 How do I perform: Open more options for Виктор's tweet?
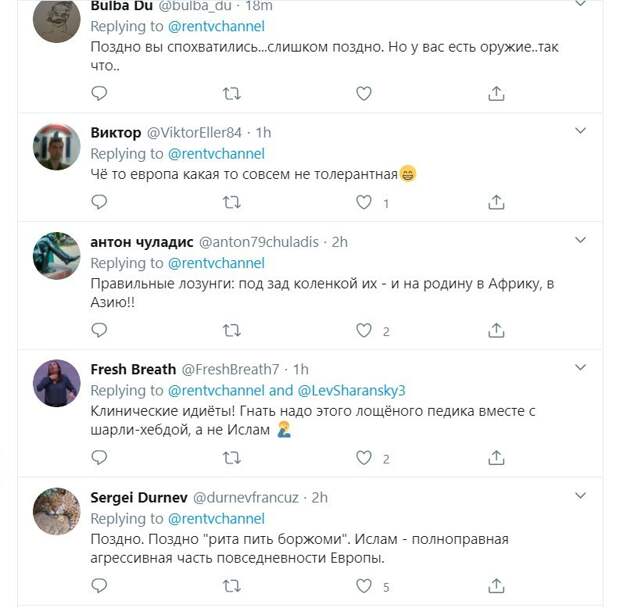point(579,131)
